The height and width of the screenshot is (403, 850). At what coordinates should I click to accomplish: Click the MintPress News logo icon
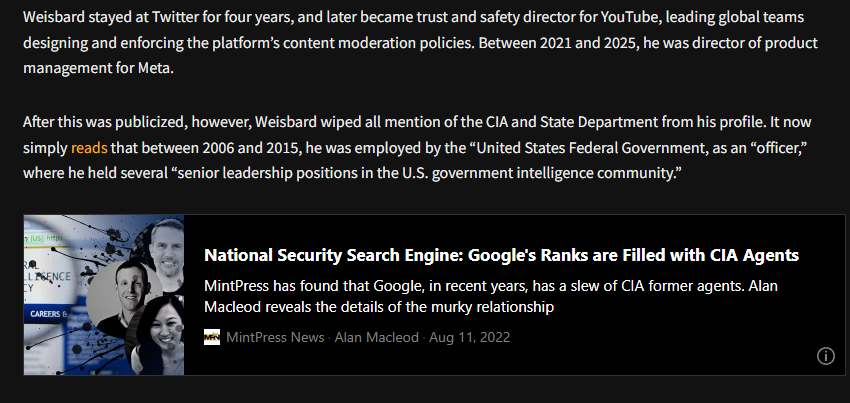212,337
